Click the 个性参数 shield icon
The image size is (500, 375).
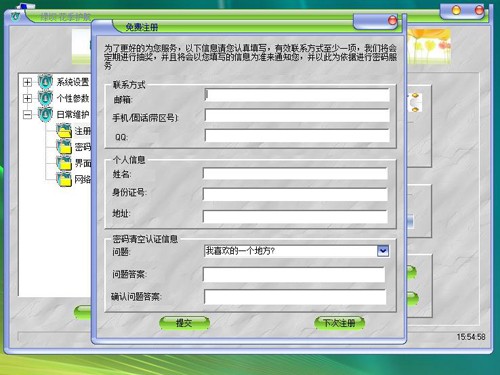coord(45,98)
